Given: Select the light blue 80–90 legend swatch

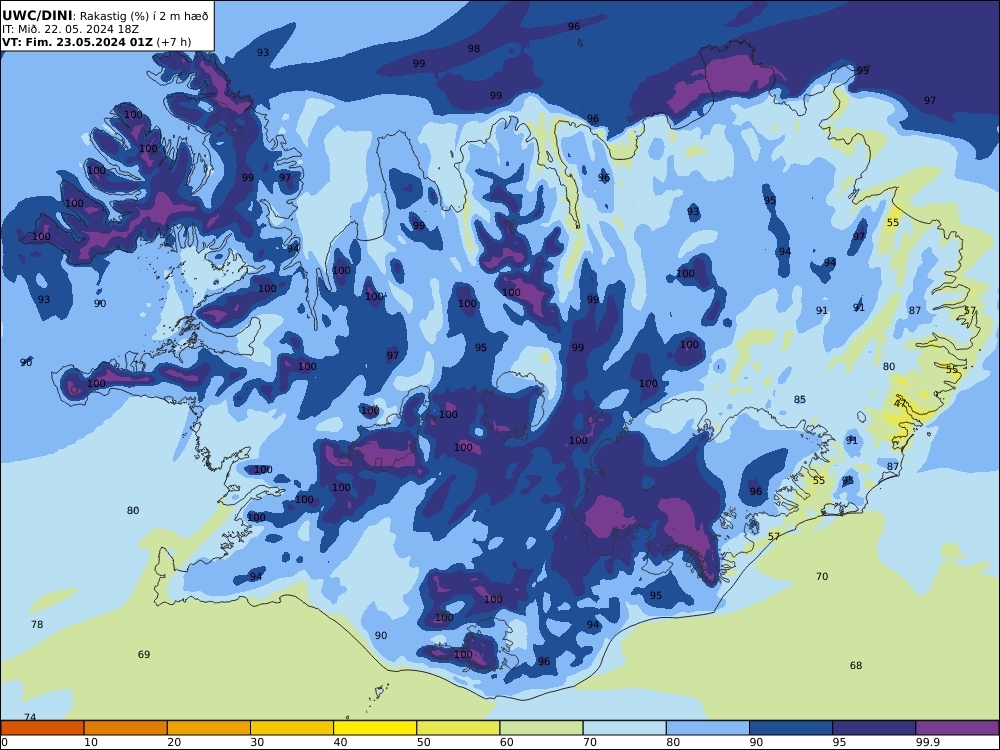Looking at the screenshot, I should tap(707, 728).
